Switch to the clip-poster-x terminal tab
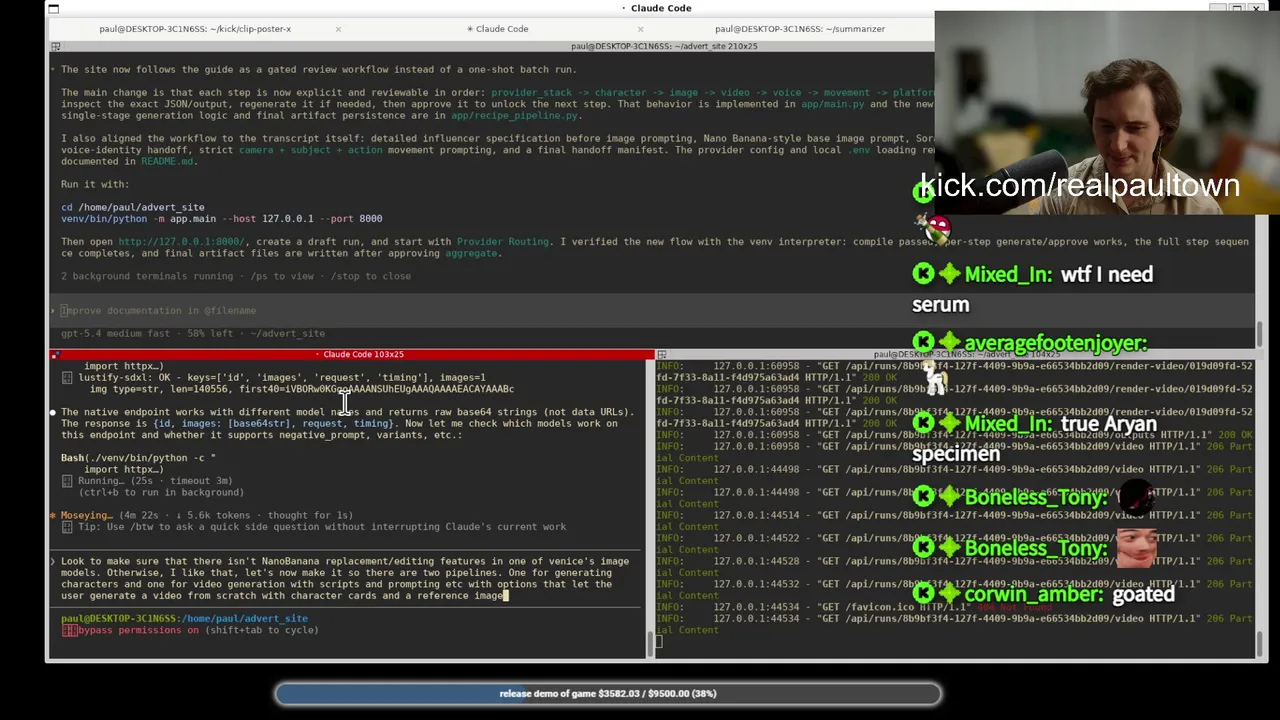The width and height of the screenshot is (1280, 720). tap(195, 29)
